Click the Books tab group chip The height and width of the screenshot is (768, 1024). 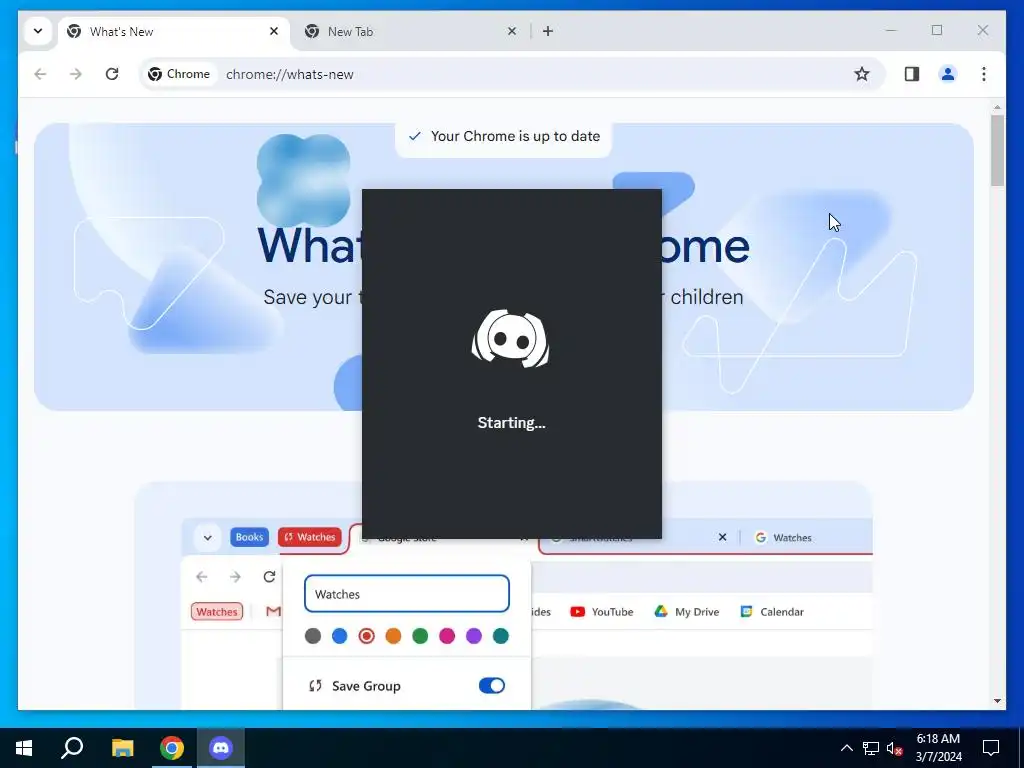(249, 537)
